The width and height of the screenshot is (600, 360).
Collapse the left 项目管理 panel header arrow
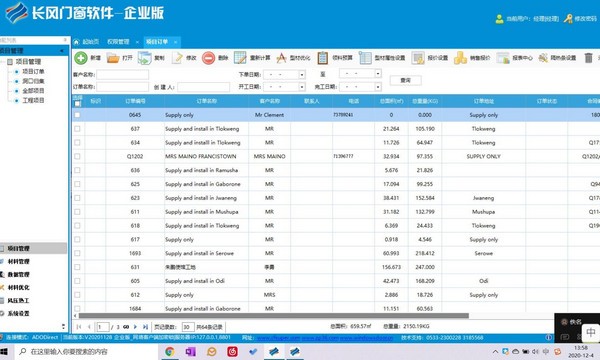click(x=62, y=50)
